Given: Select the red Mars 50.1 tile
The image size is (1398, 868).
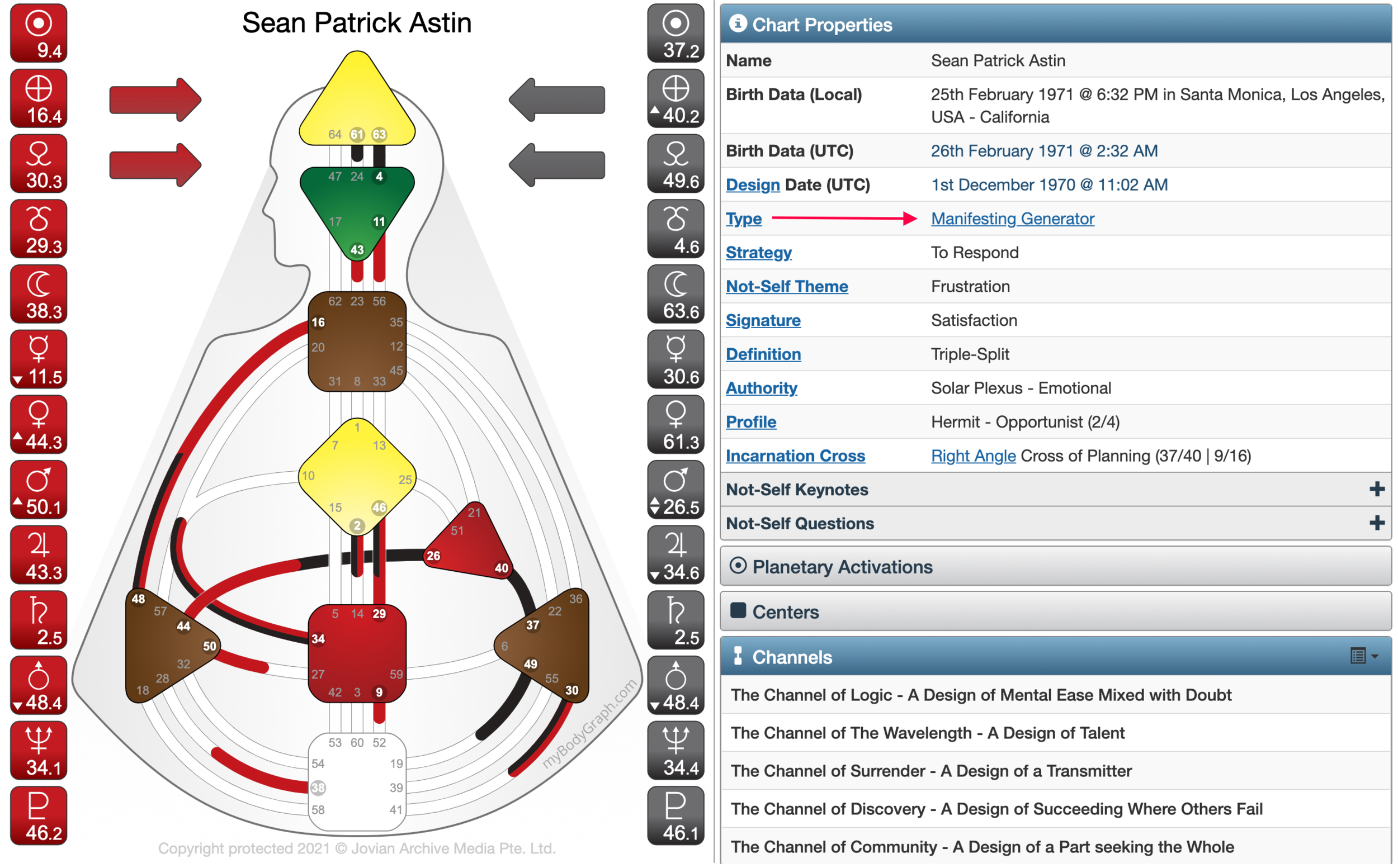Looking at the screenshot, I should (x=39, y=490).
